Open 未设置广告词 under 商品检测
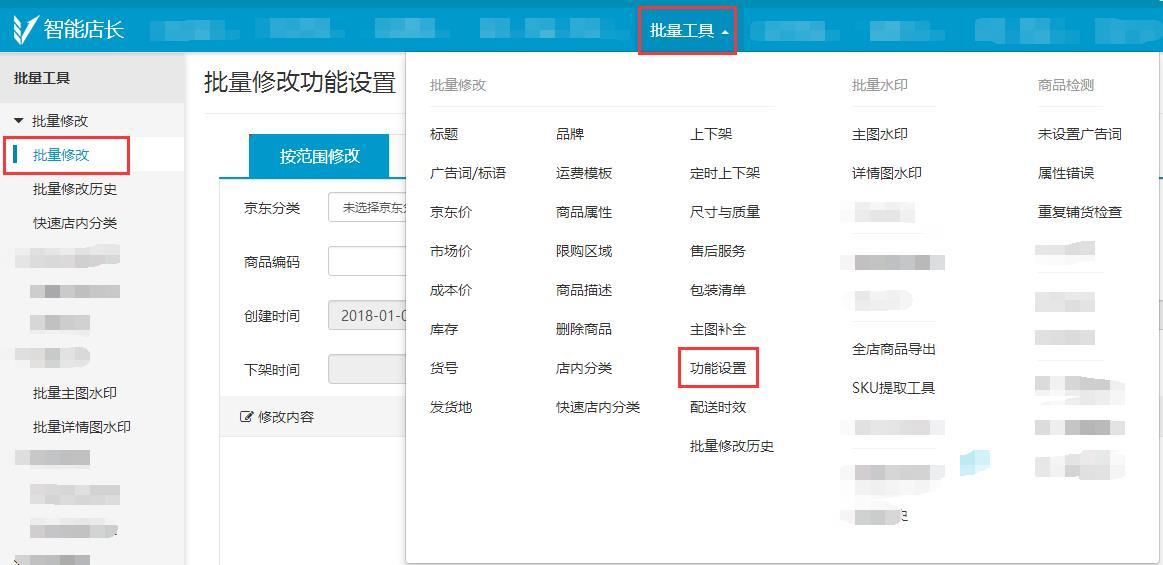This screenshot has height=565, width=1163. click(x=1080, y=134)
